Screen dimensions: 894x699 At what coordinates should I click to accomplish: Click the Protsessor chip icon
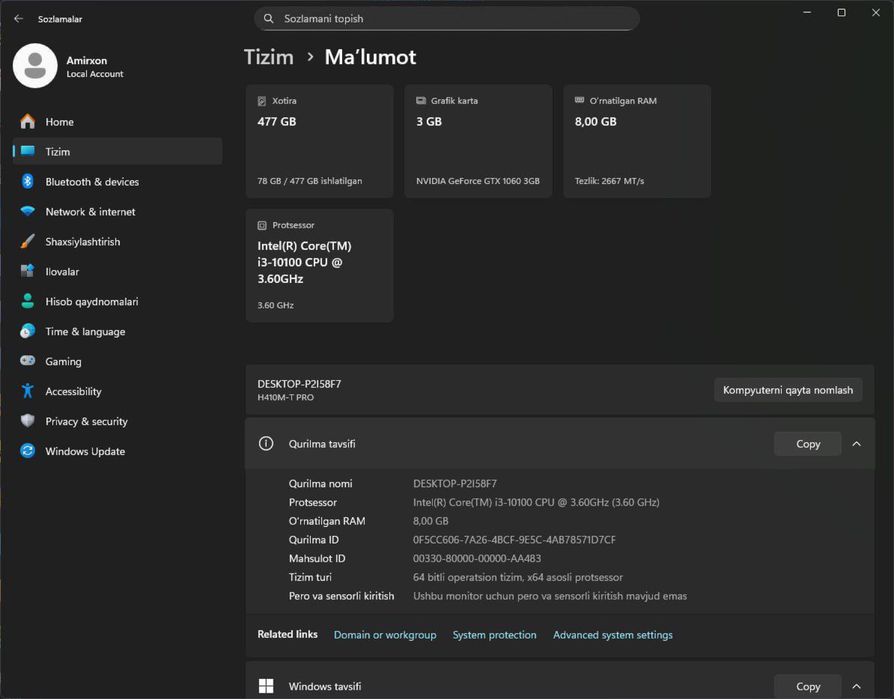point(262,225)
